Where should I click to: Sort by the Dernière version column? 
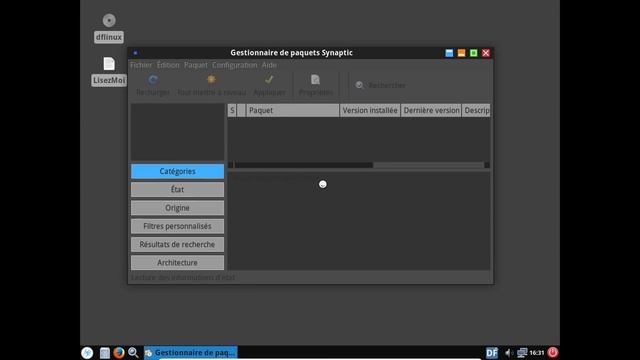[431, 111]
